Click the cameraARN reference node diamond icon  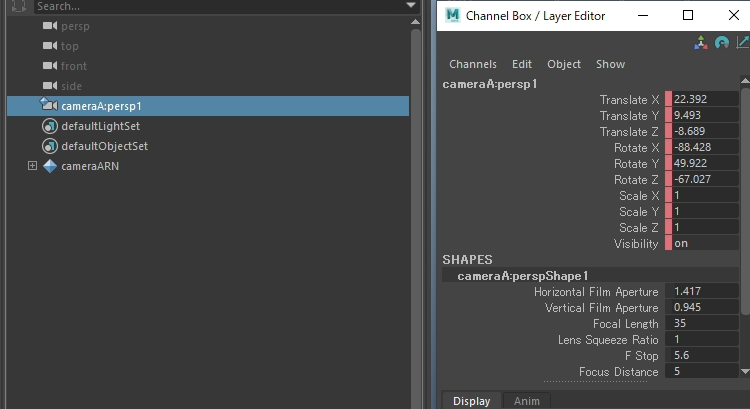[x=50, y=166]
